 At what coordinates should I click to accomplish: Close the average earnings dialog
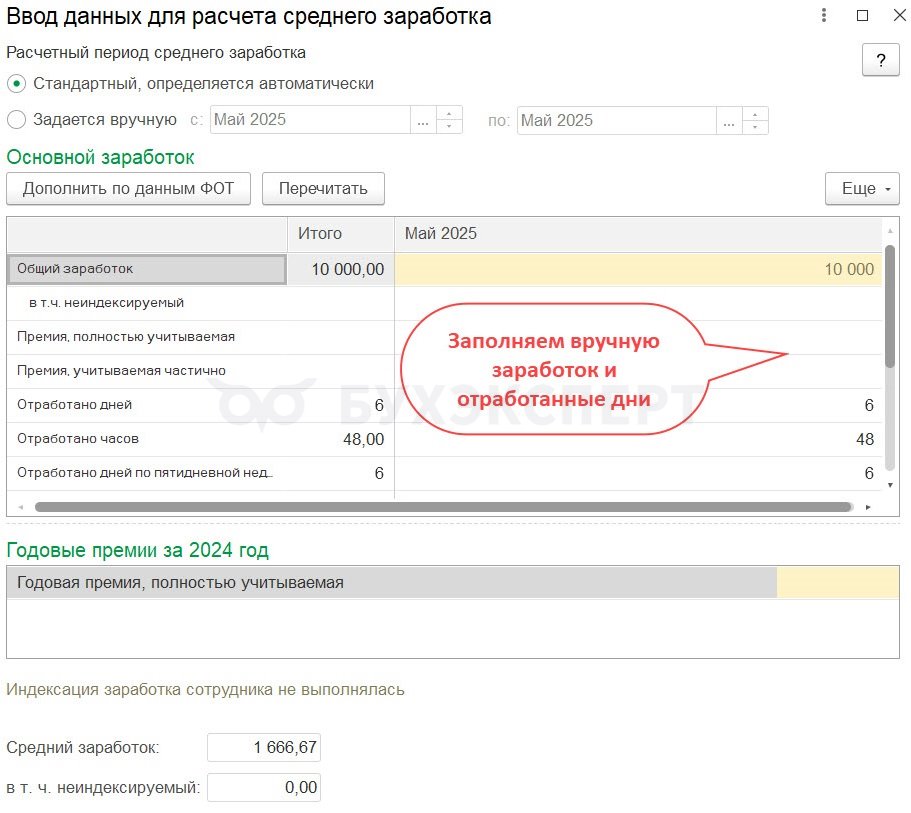[899, 15]
